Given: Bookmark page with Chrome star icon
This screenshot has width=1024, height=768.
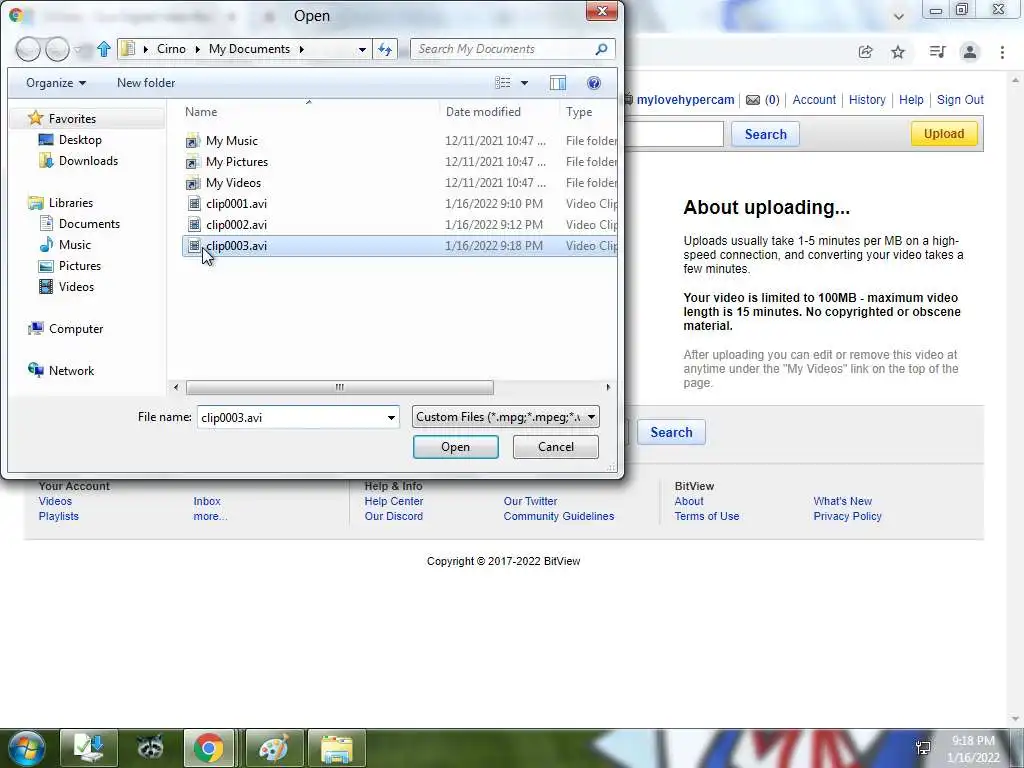Looking at the screenshot, I should pyautogui.click(x=898, y=52).
